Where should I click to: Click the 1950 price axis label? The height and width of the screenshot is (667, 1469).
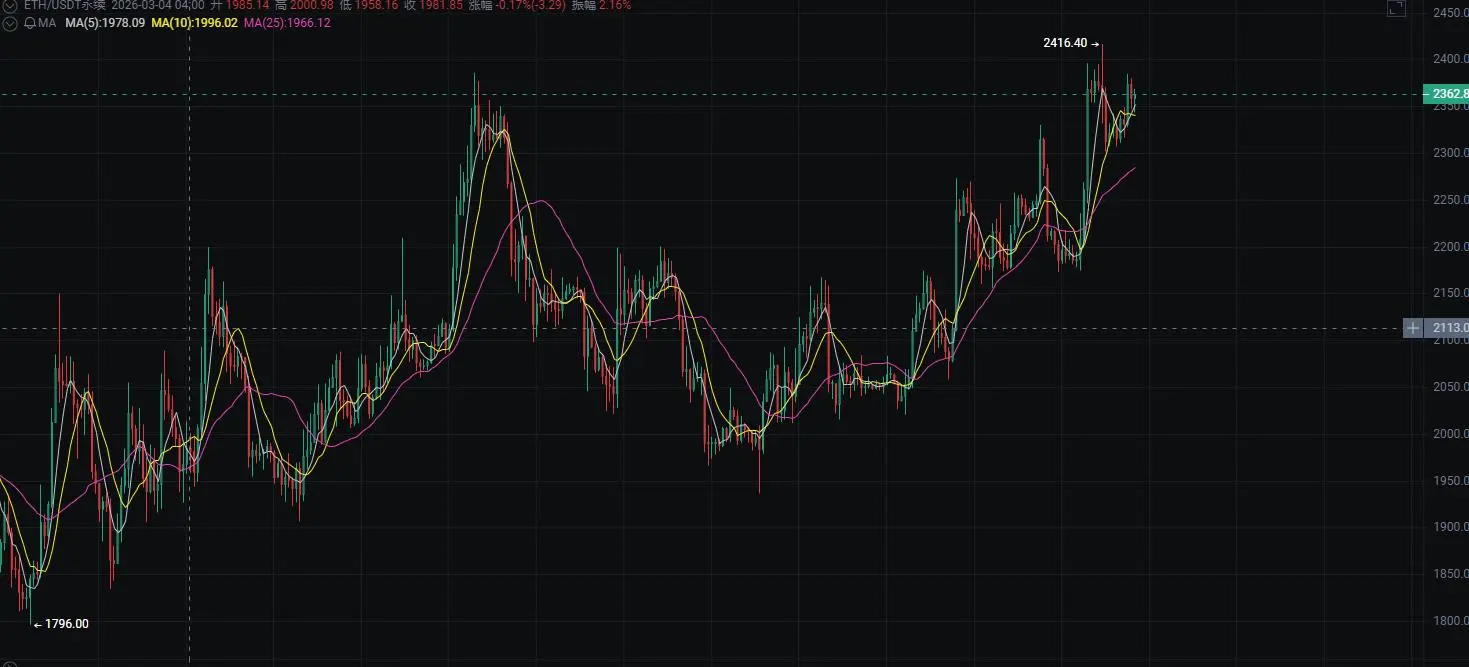1450,480
